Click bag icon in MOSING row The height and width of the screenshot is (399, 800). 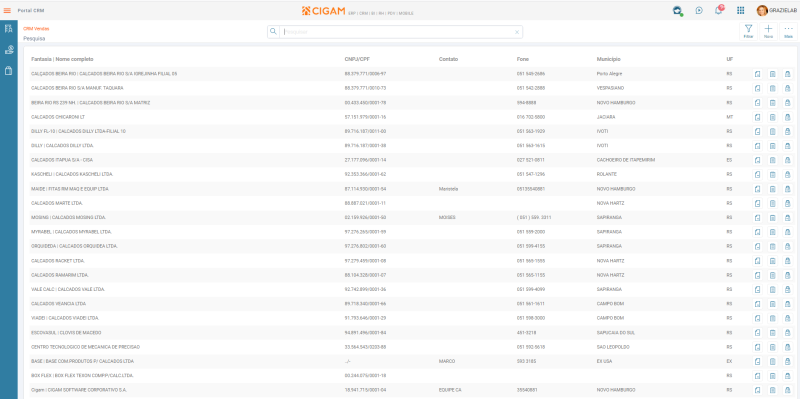[787, 217]
